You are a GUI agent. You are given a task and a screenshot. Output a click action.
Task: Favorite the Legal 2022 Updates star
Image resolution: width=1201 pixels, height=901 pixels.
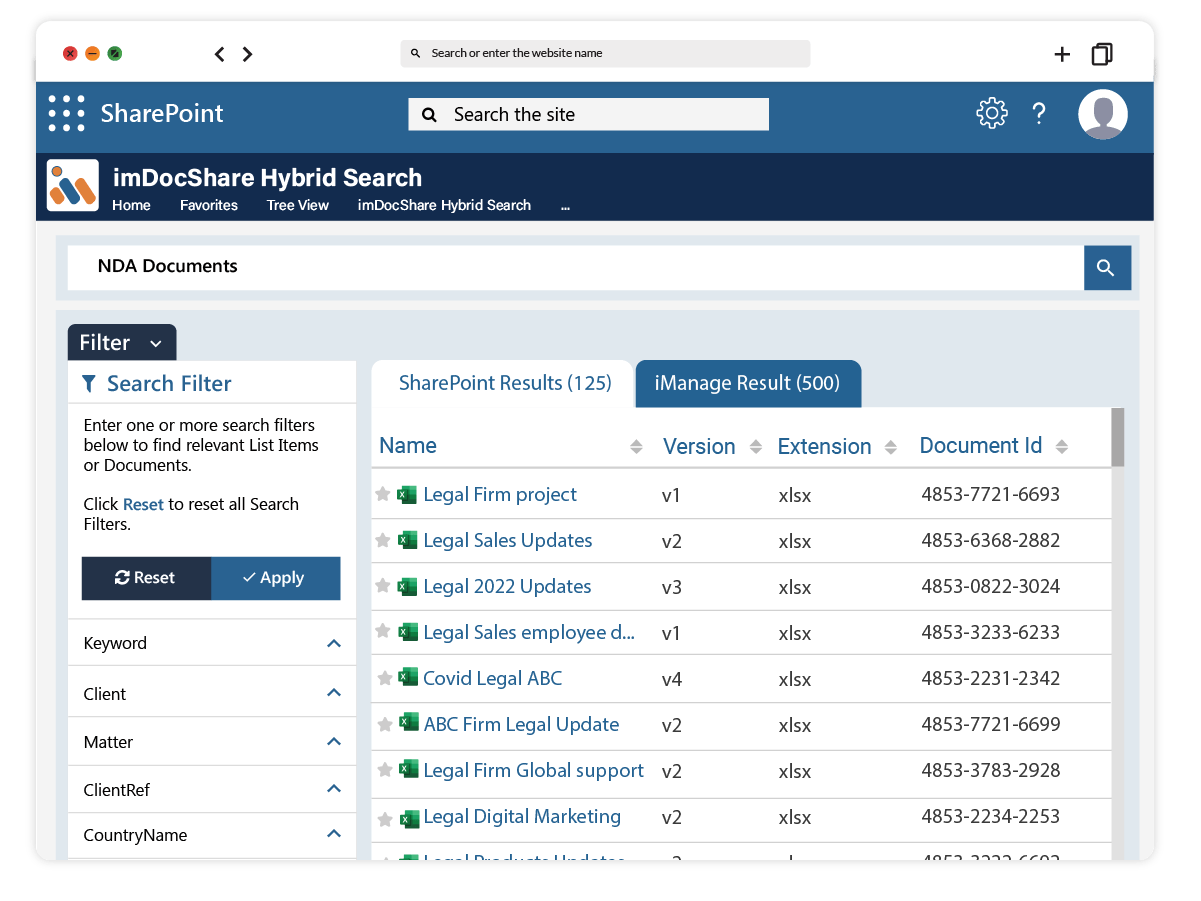382,586
